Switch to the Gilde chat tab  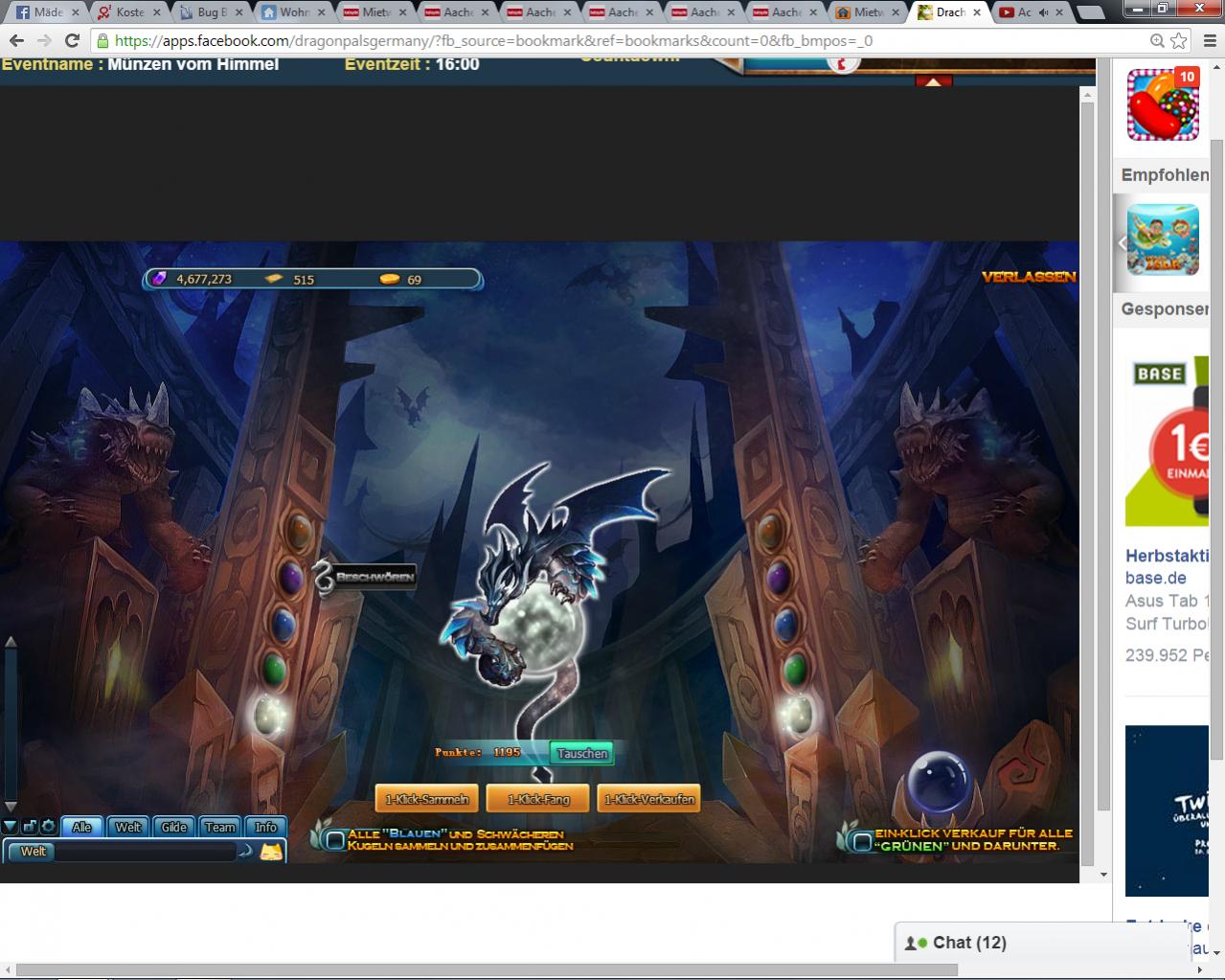tap(173, 827)
